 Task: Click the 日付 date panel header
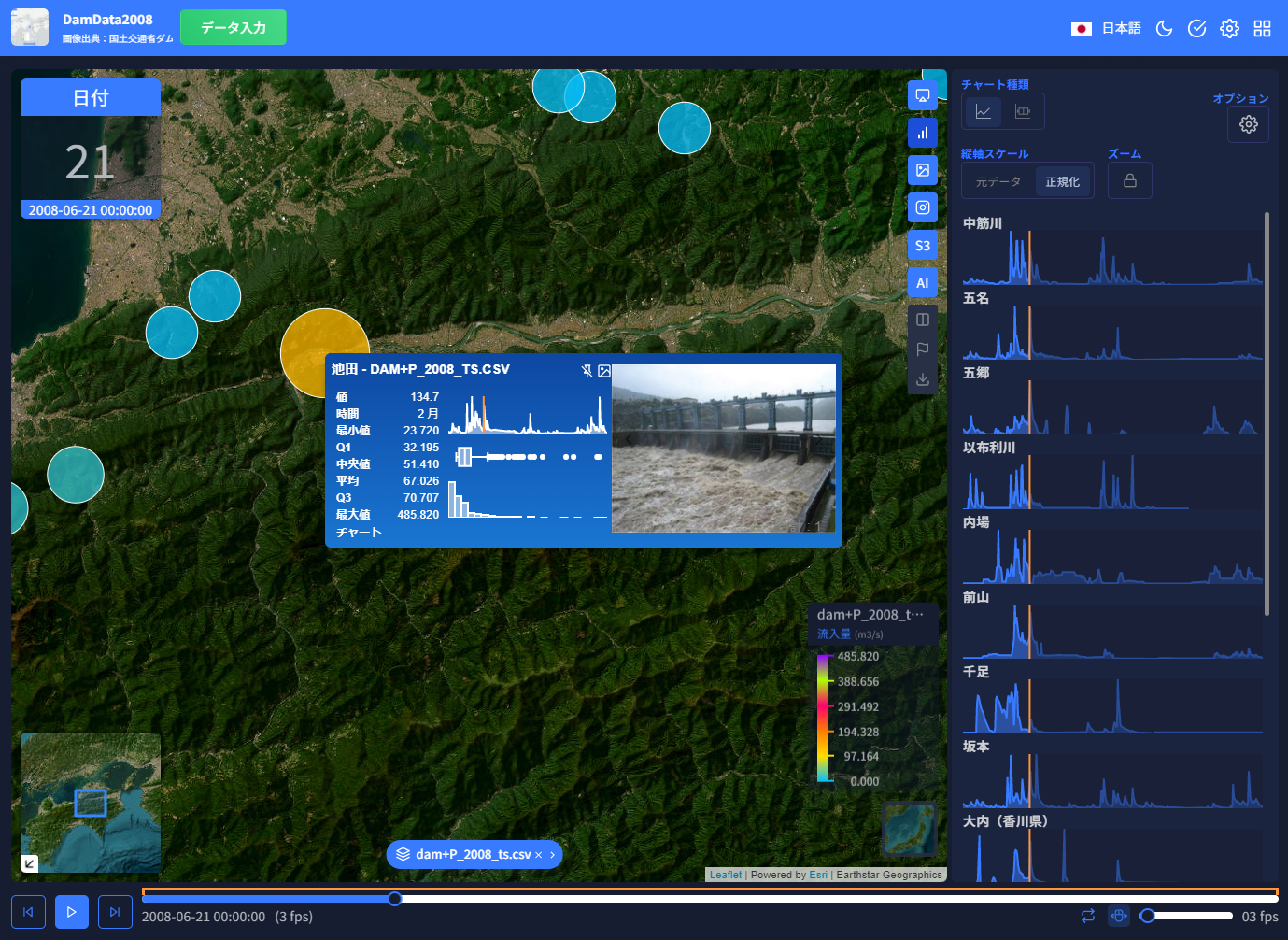click(91, 97)
